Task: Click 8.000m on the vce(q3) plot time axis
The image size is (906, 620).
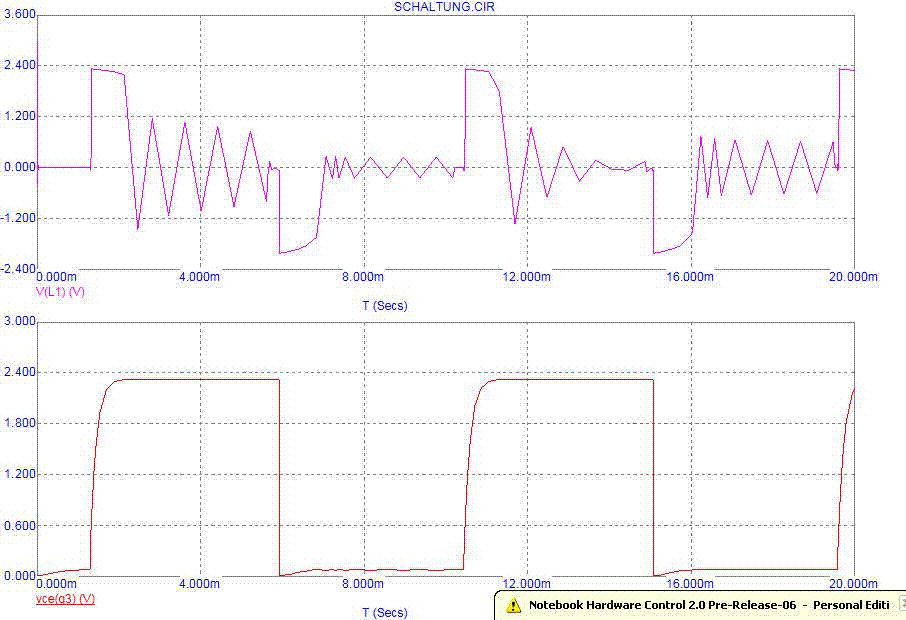Action: [x=363, y=584]
